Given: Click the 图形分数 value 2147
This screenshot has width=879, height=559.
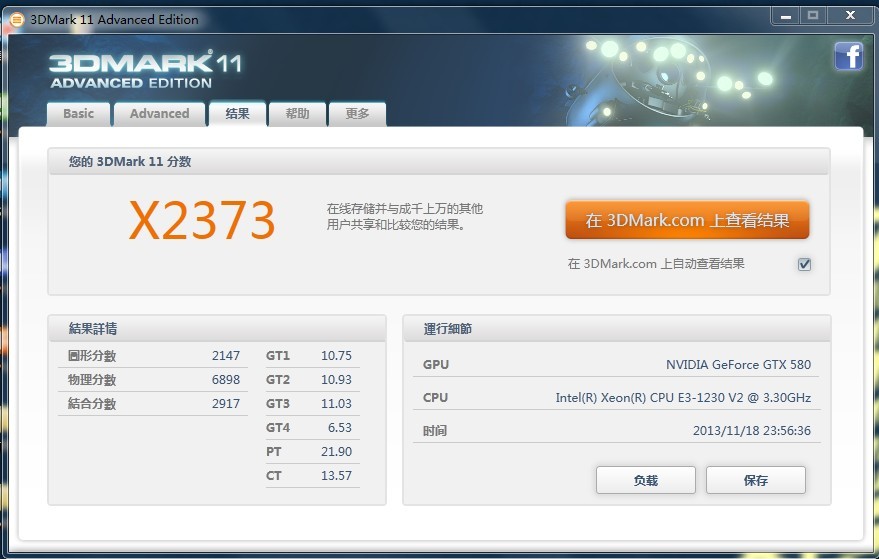Looking at the screenshot, I should (226, 356).
